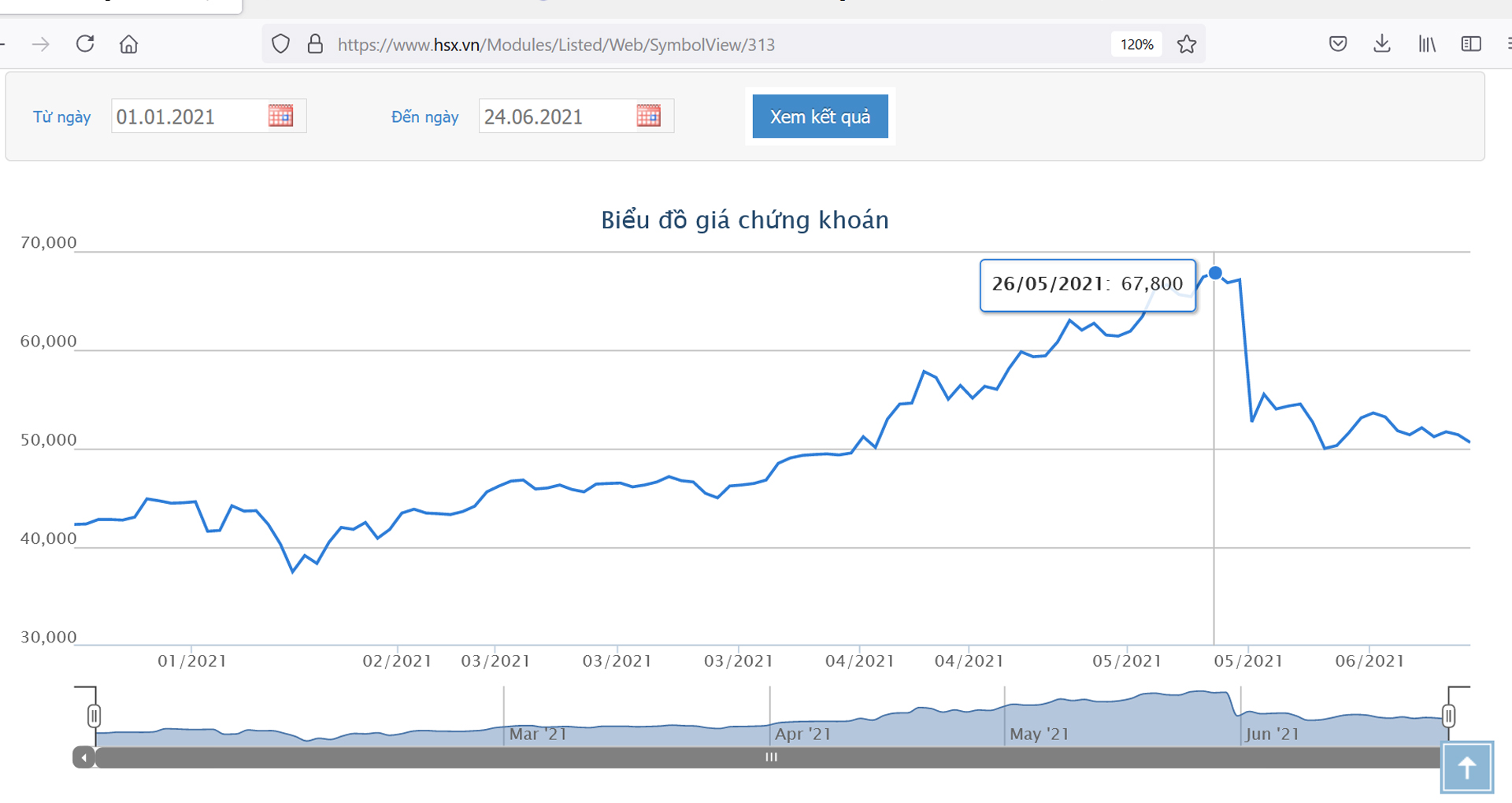Reload the page with the refresh icon
Screen dimensions: 1512x803
point(85,44)
